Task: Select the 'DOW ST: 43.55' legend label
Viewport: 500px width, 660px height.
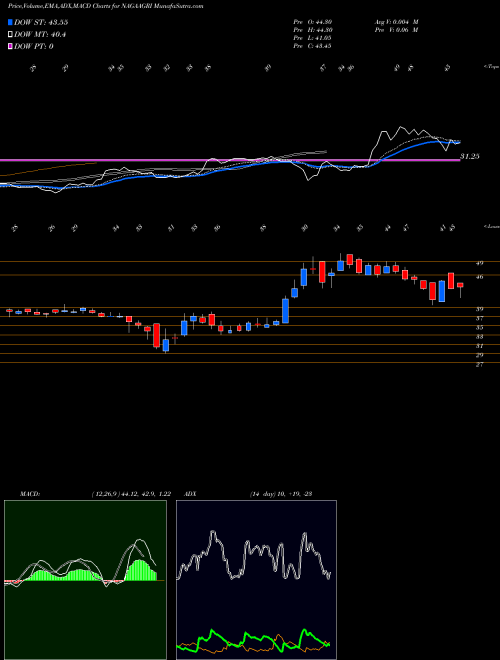Action: [x=41, y=22]
